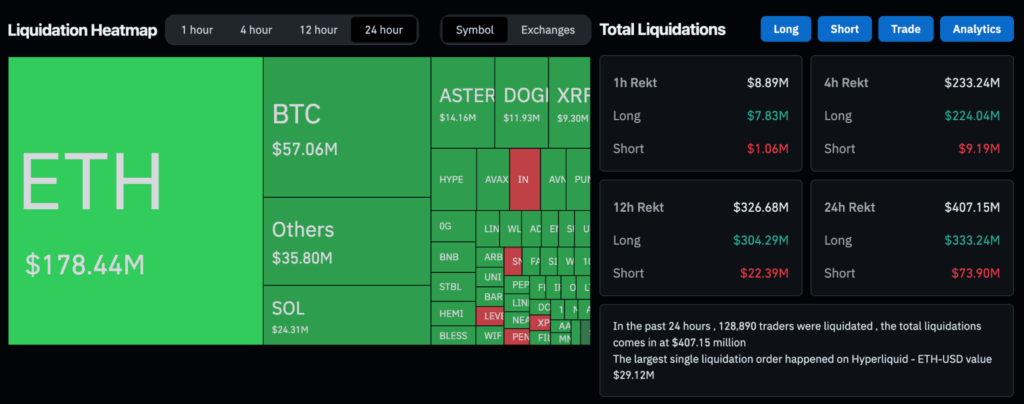Click the Others $35.80M tile
Screen dimensions: 1024x404
coord(346,242)
